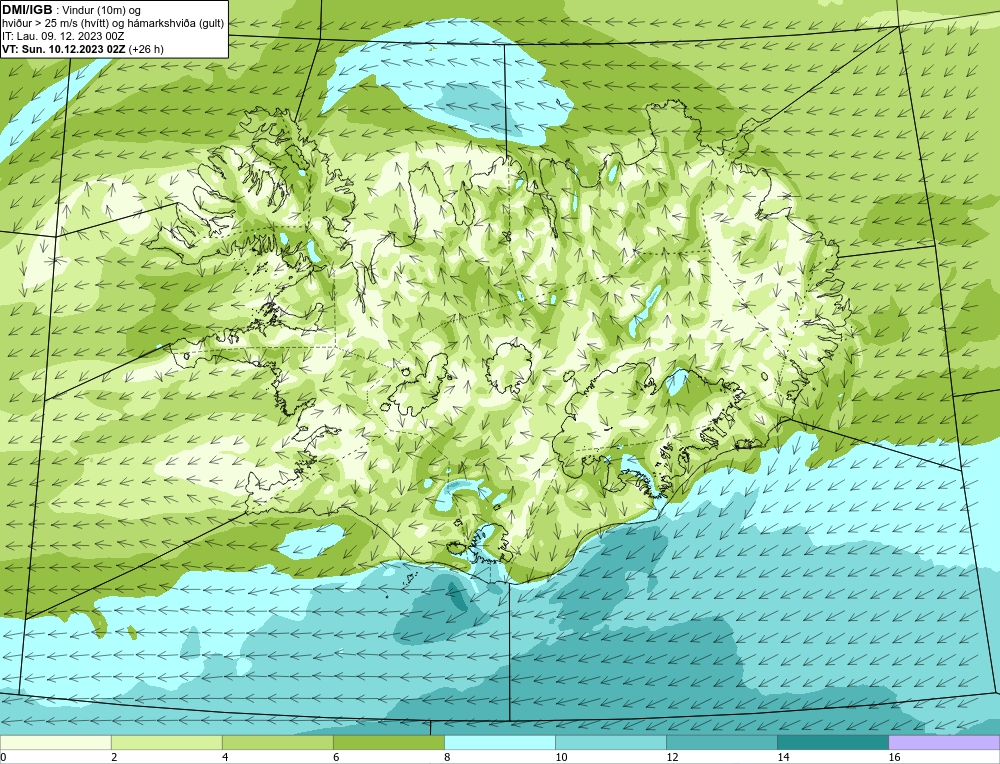Viewport: 1000px width, 764px height.
Task: Click the pale 0–2 m/s legend swatch
Action: 55,742
